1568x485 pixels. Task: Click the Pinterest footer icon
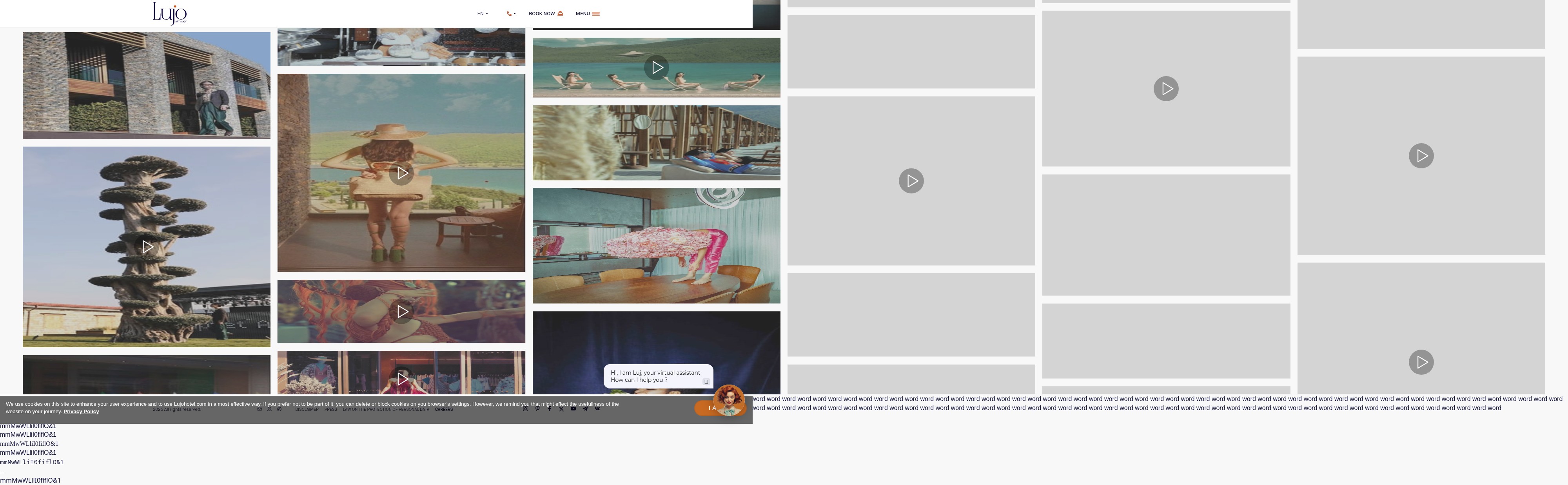537,409
